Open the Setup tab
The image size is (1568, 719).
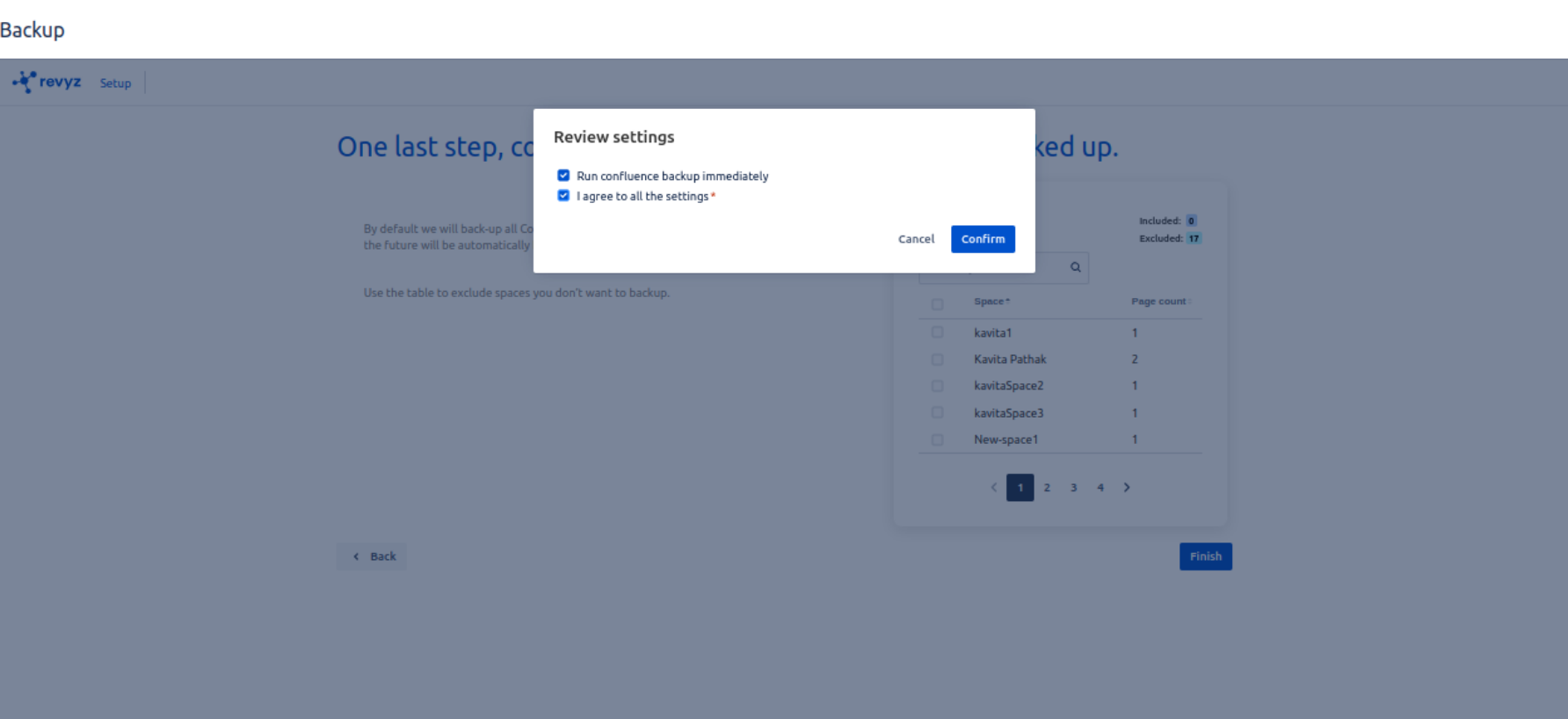tap(115, 84)
